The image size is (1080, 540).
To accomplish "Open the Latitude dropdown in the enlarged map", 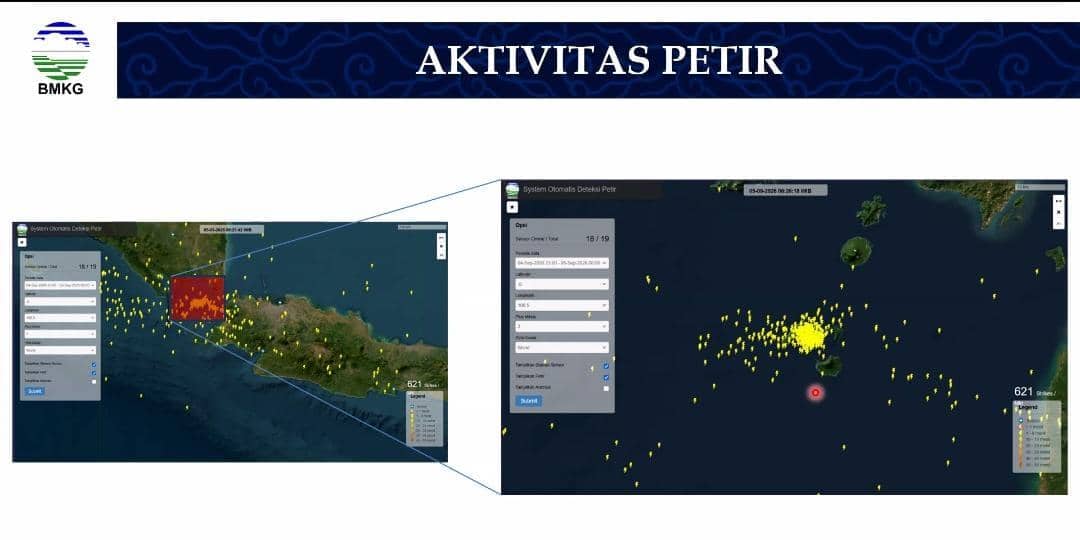I will [x=561, y=284].
